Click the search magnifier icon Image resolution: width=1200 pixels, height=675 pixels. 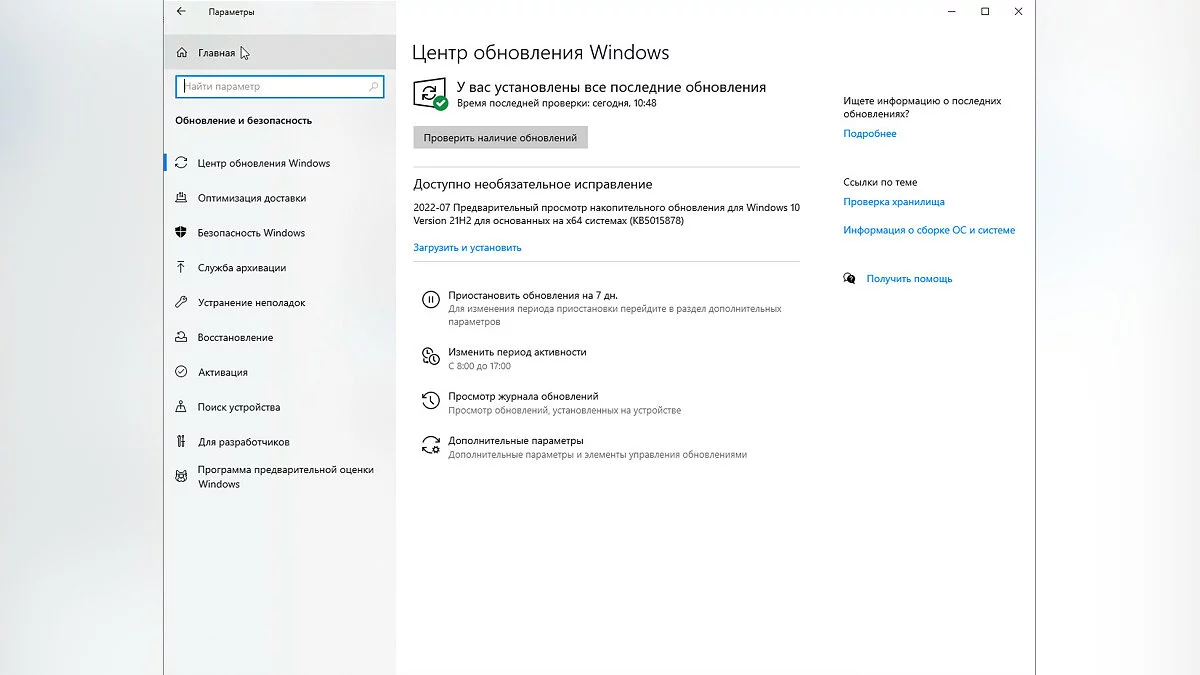point(375,87)
